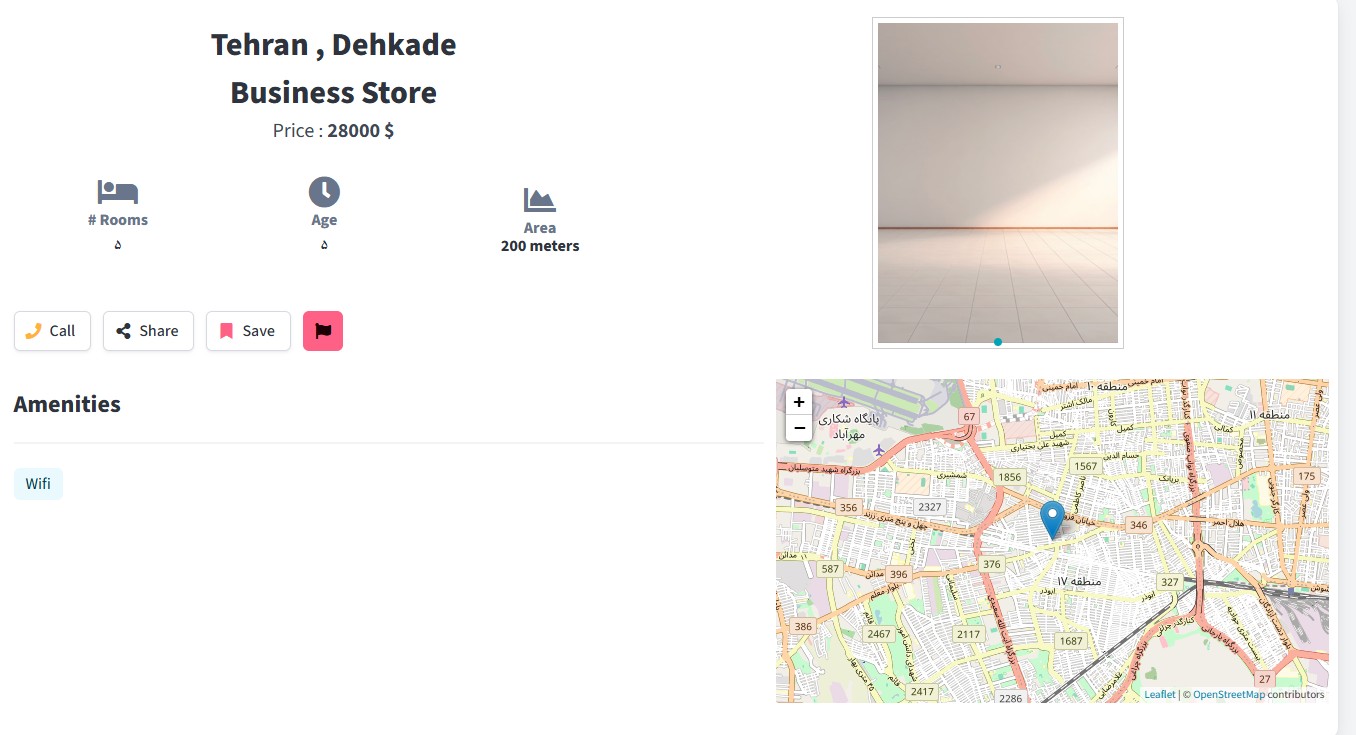
Task: Click the area chart icon
Action: point(540,200)
